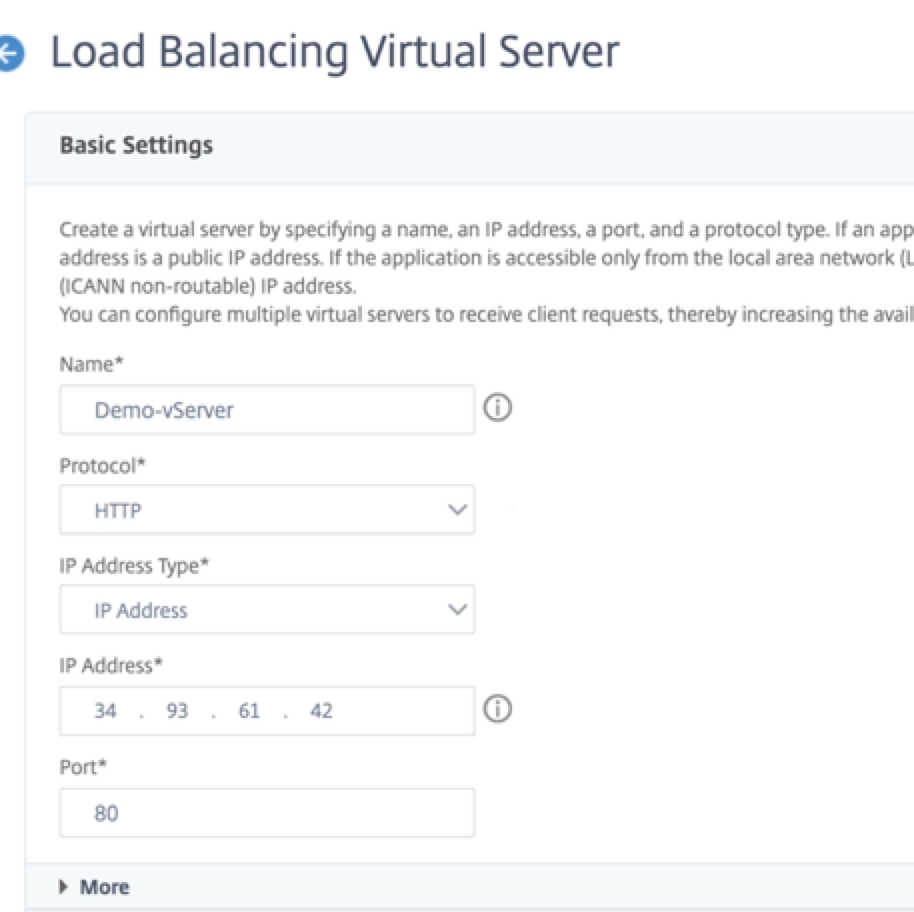Click the first IP octet 34

coord(106,710)
